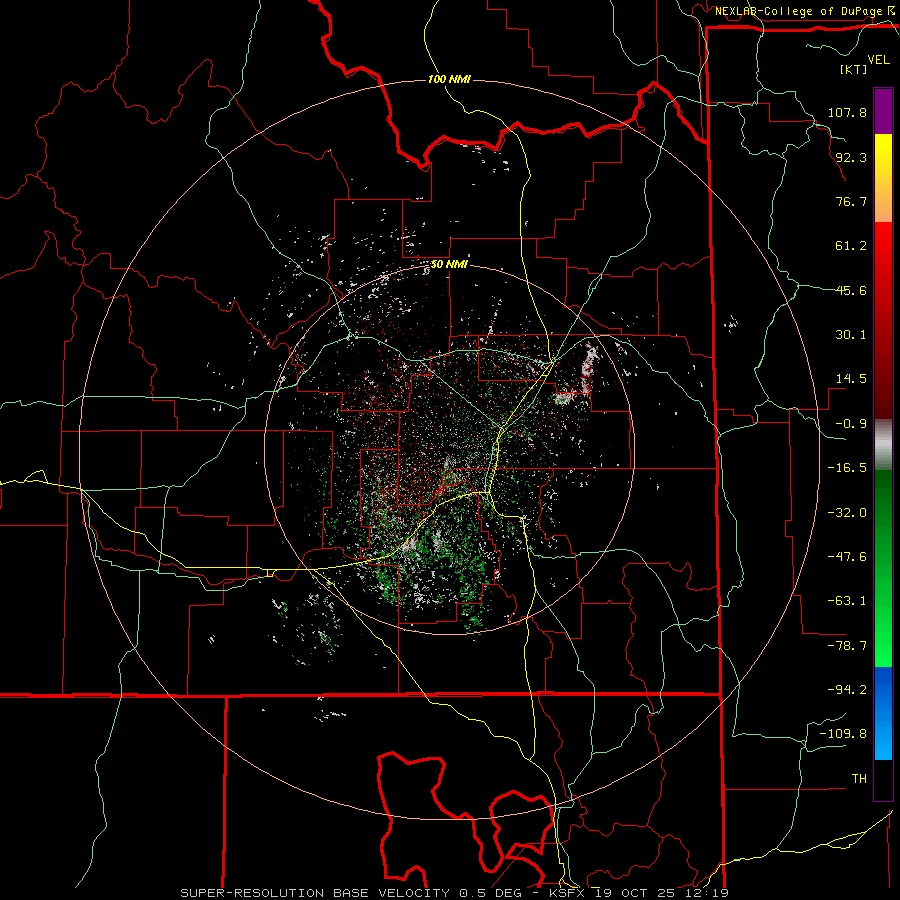Pick the light blue segment near -109.8
Screen dimensions: 900x900
click(x=883, y=738)
